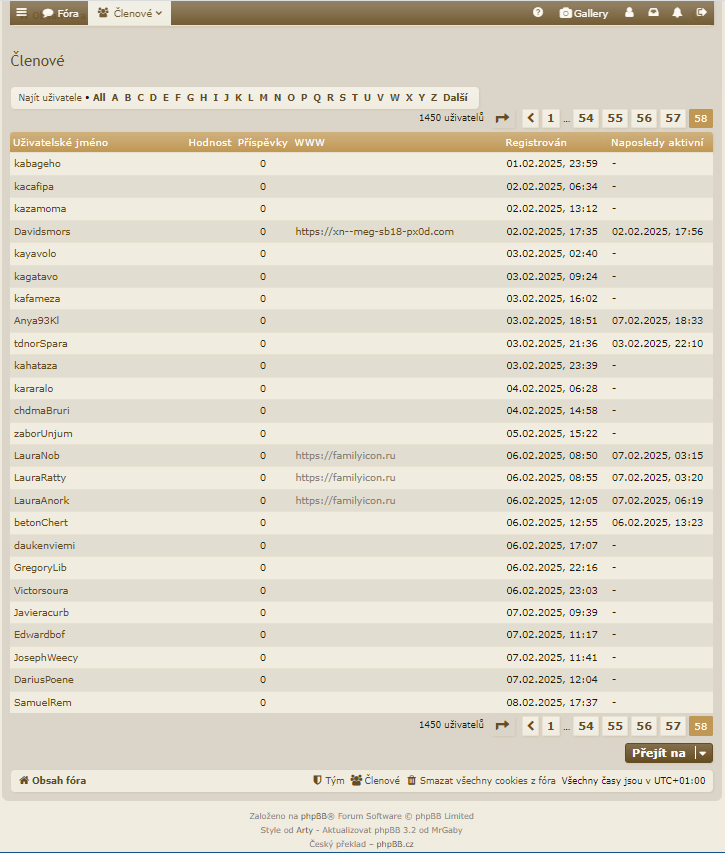Viewport: 725px width, 853px height.
Task: Open the hamburger menu icon
Action: 21,13
